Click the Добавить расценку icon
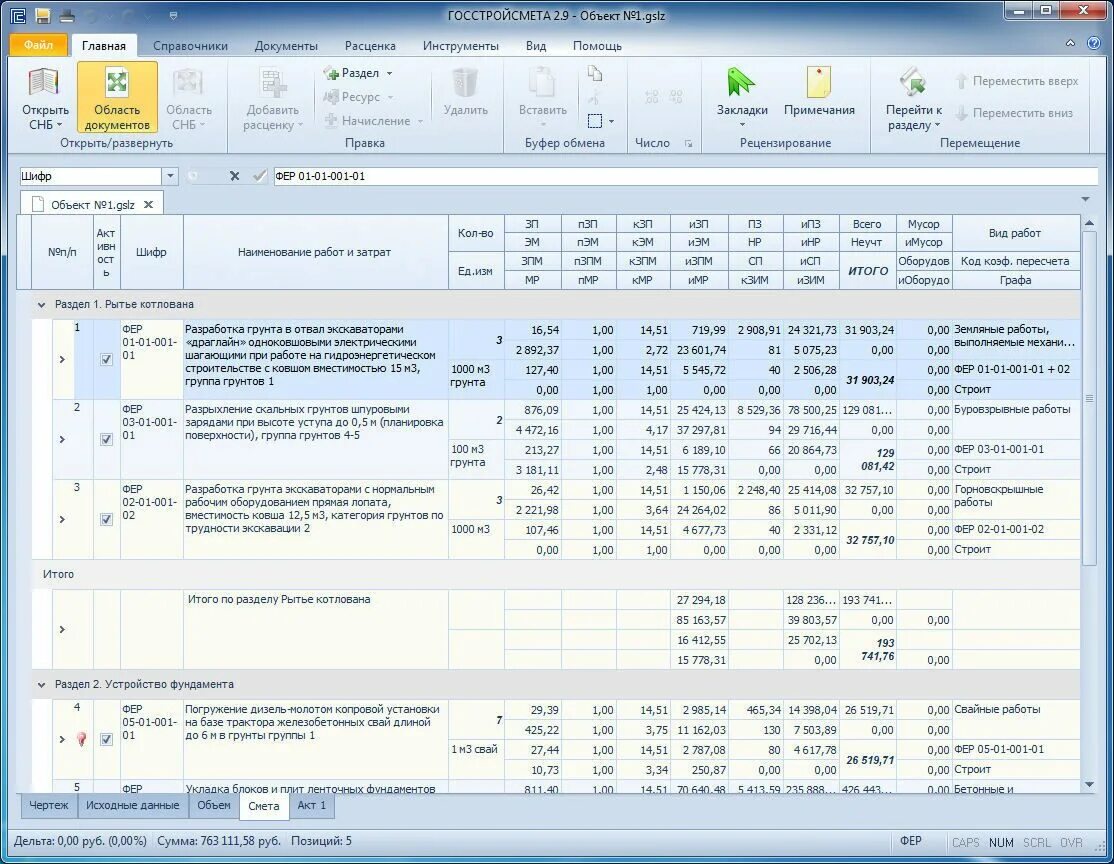 [273, 83]
